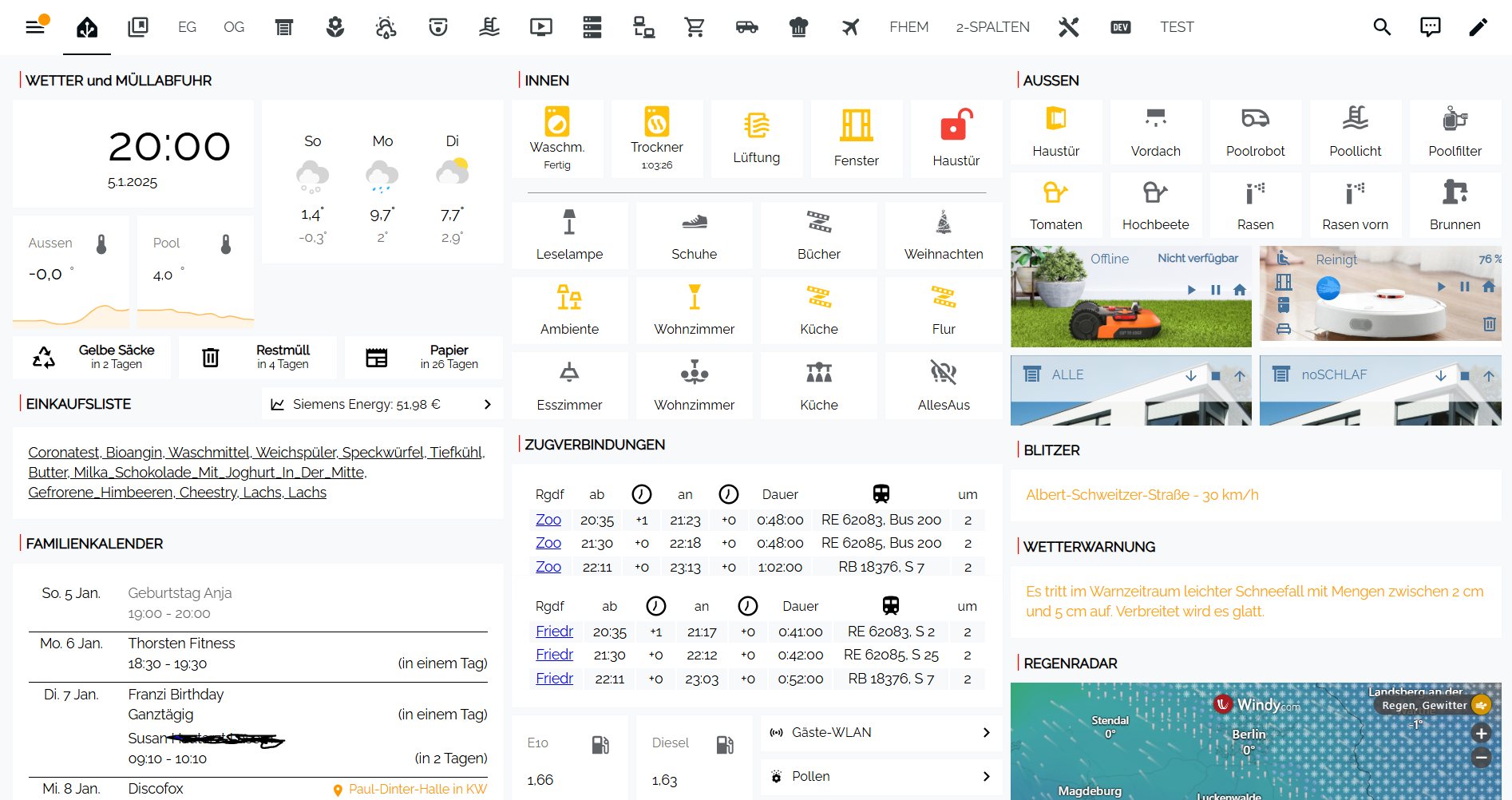Viewport: 1512px width, 800px height.
Task: Open the shopping cart view
Action: 695,27
